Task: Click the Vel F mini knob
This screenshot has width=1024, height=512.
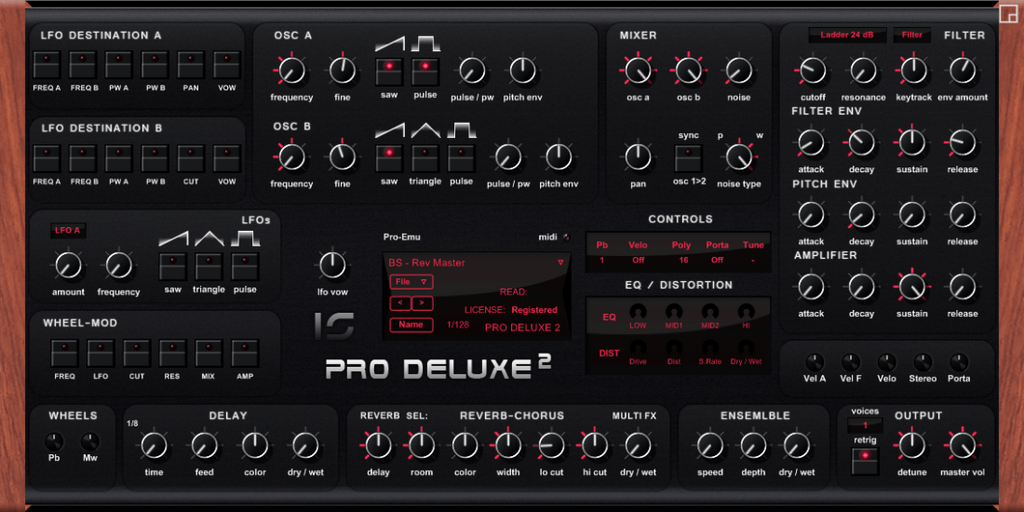Action: click(850, 362)
